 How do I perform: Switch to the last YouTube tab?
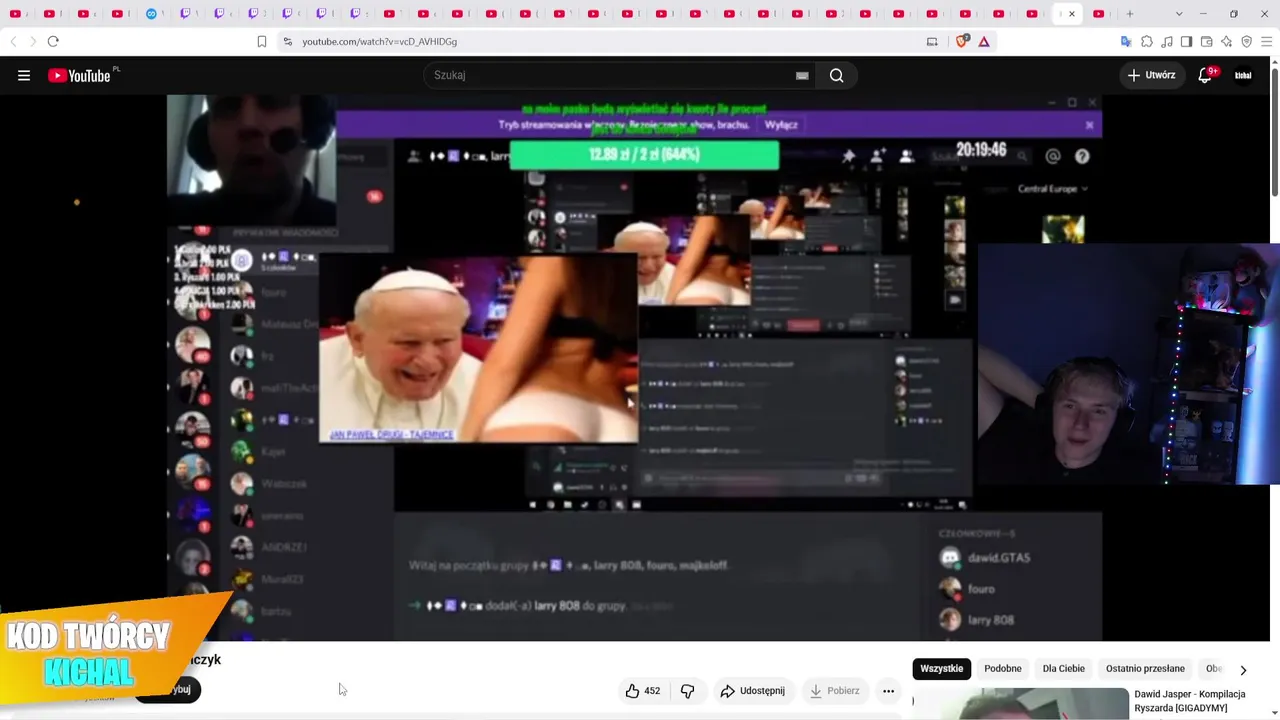point(1099,14)
